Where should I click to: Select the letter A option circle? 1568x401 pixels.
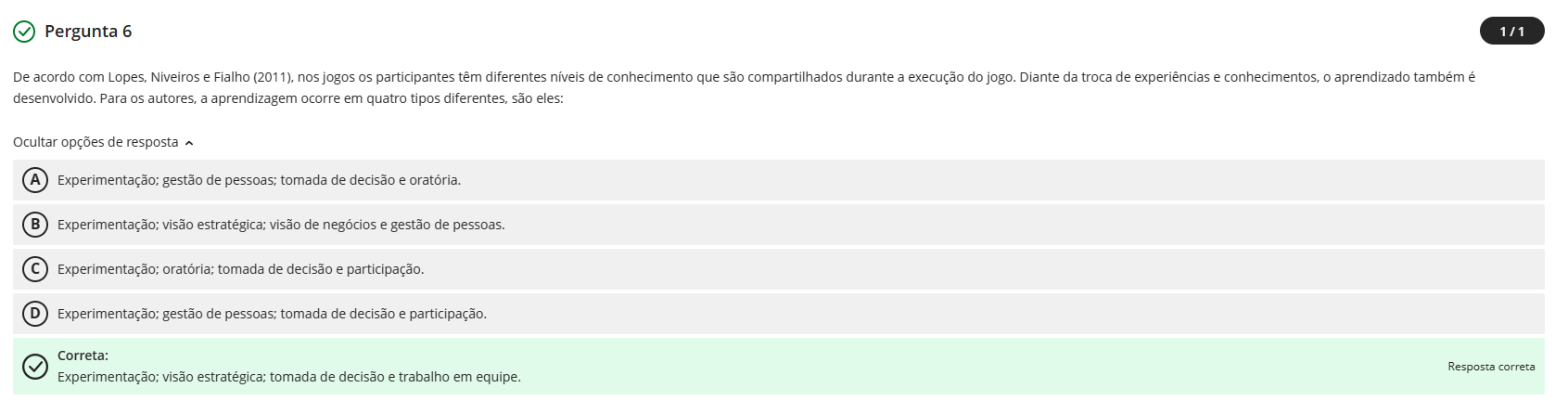point(35,180)
